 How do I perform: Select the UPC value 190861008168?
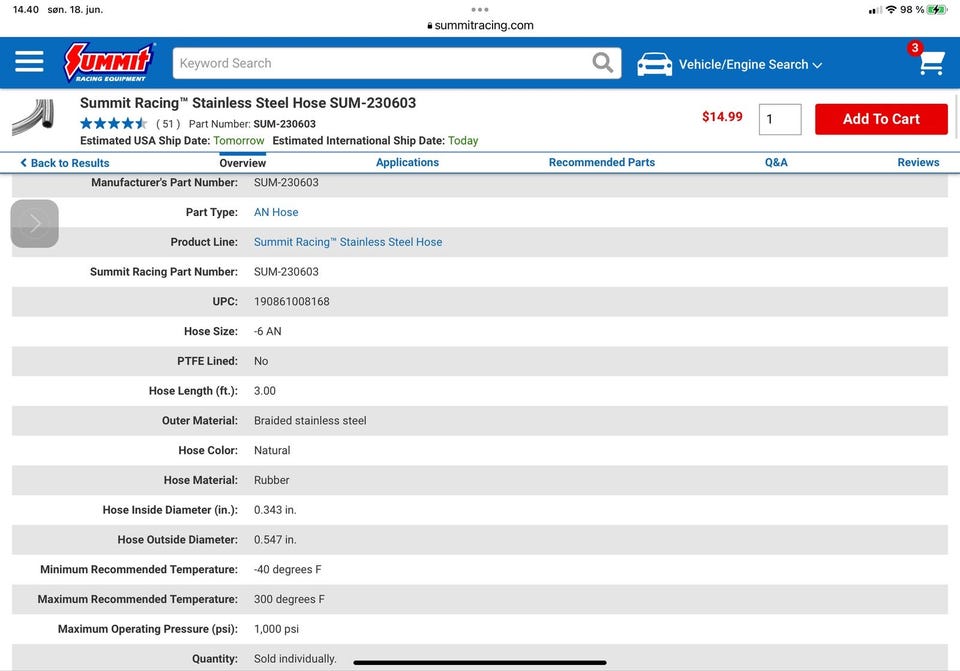(x=291, y=302)
